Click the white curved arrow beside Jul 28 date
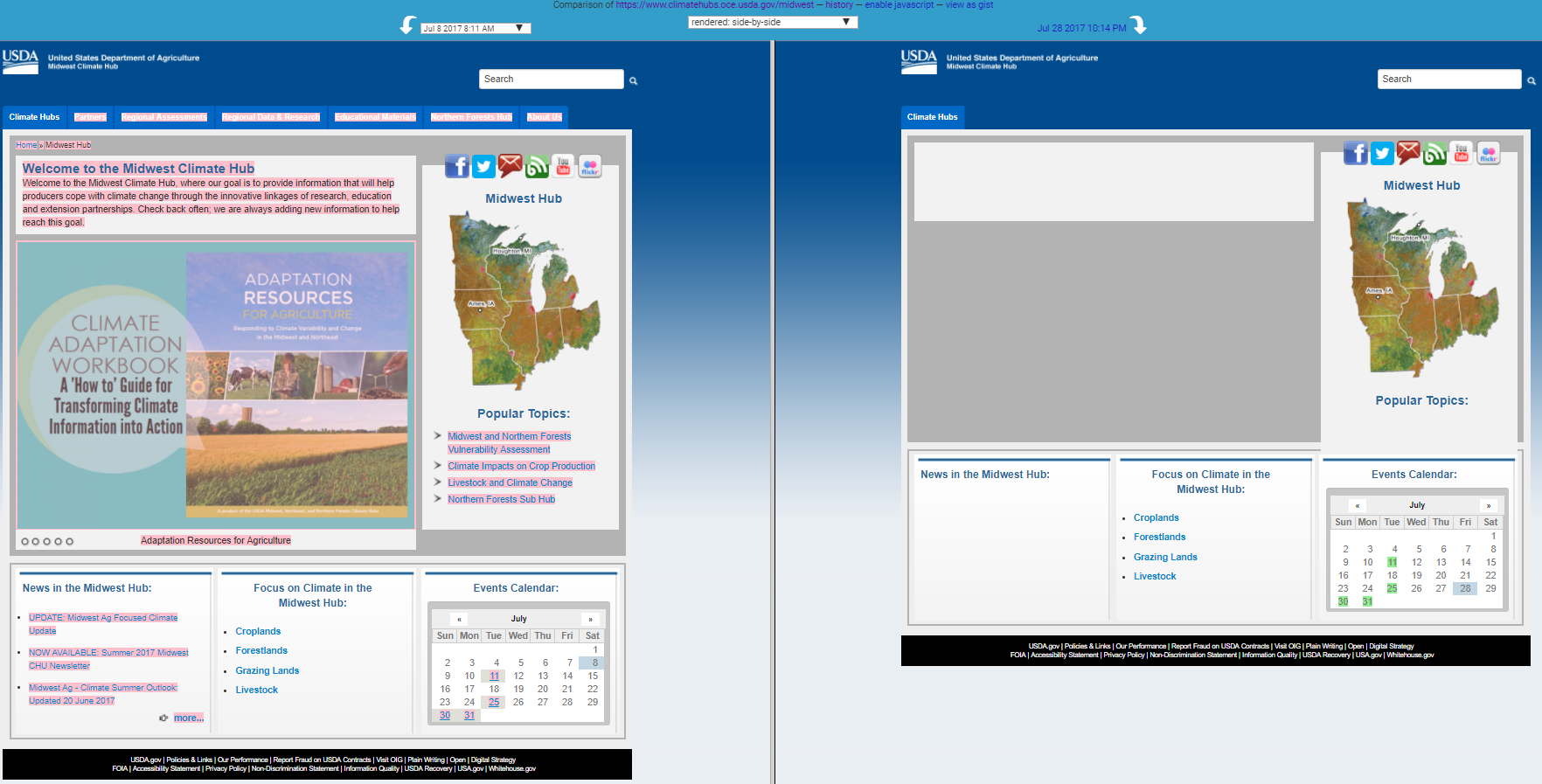1542x784 pixels. [1139, 26]
